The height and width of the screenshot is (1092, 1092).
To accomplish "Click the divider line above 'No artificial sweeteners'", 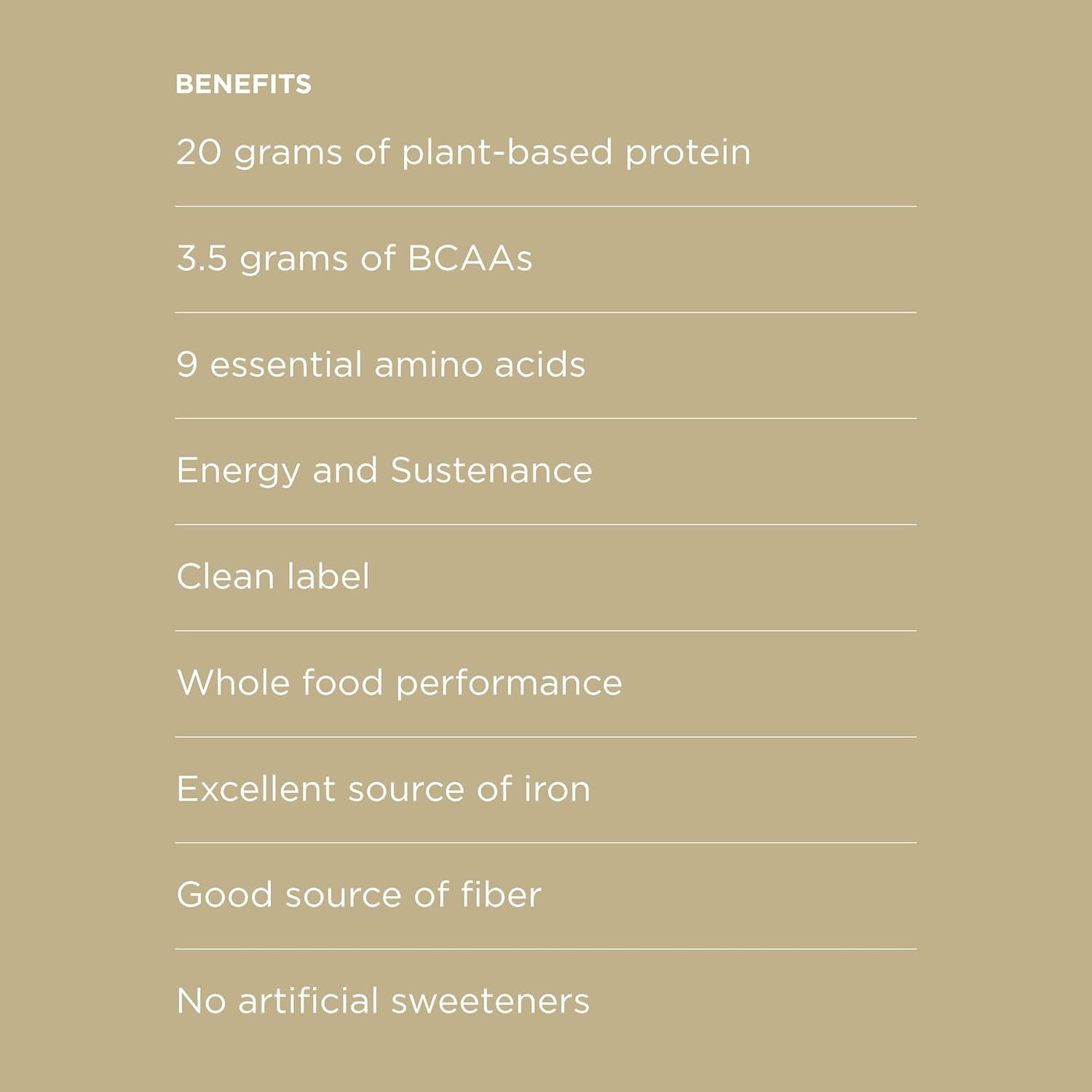I will point(545,949).
